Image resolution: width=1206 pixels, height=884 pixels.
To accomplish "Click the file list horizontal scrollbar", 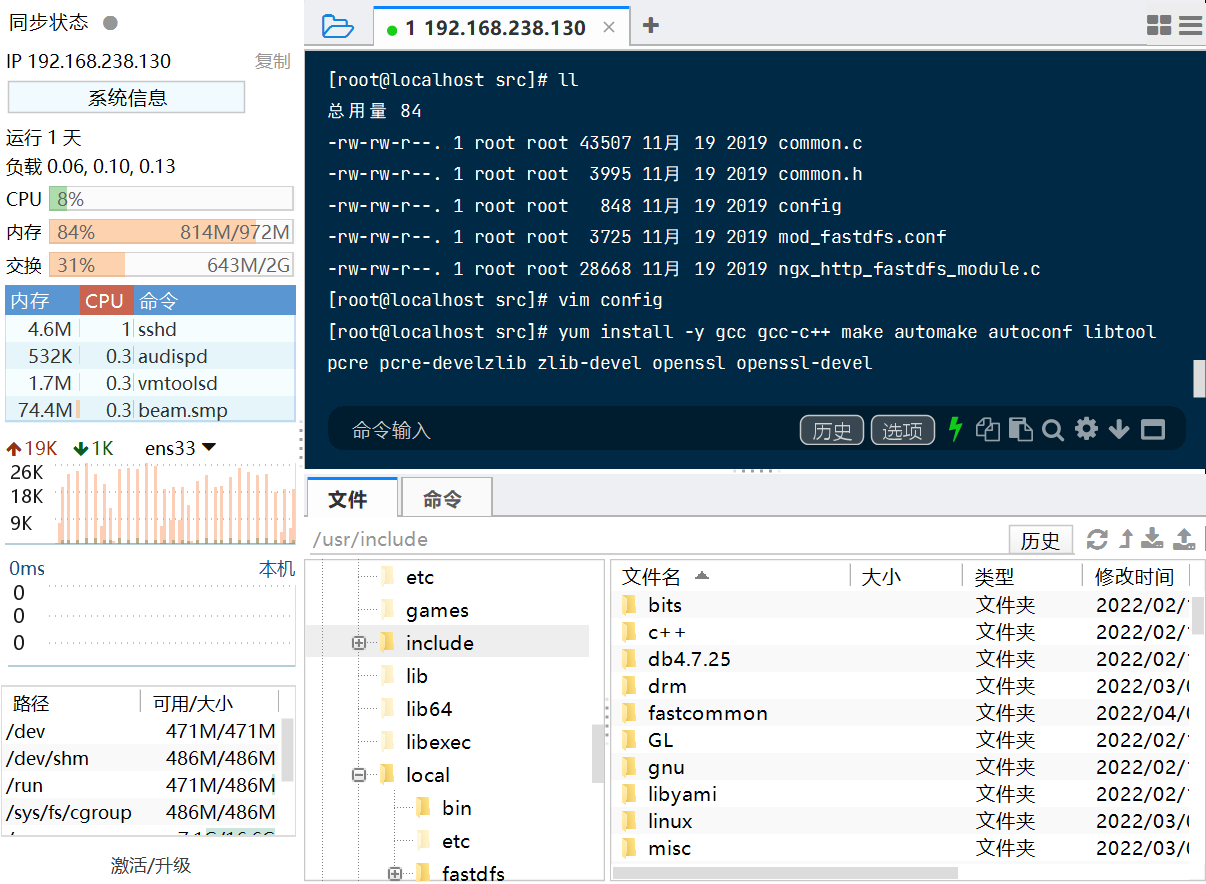I will point(785,873).
